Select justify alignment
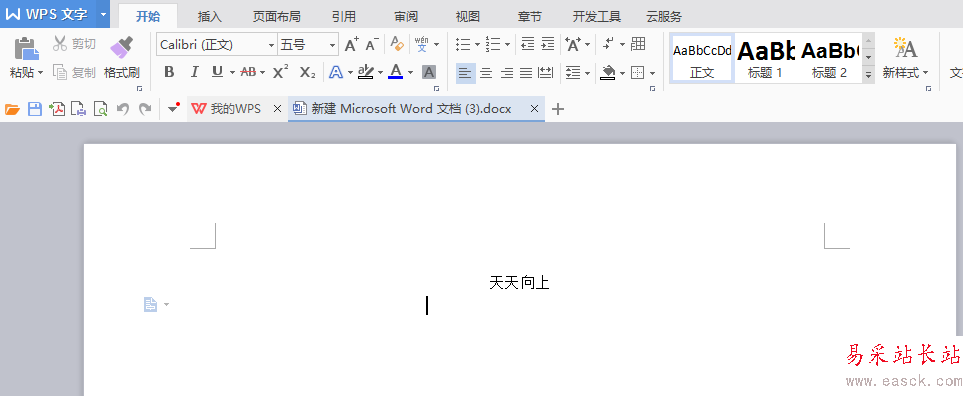This screenshot has width=963, height=396. (526, 73)
